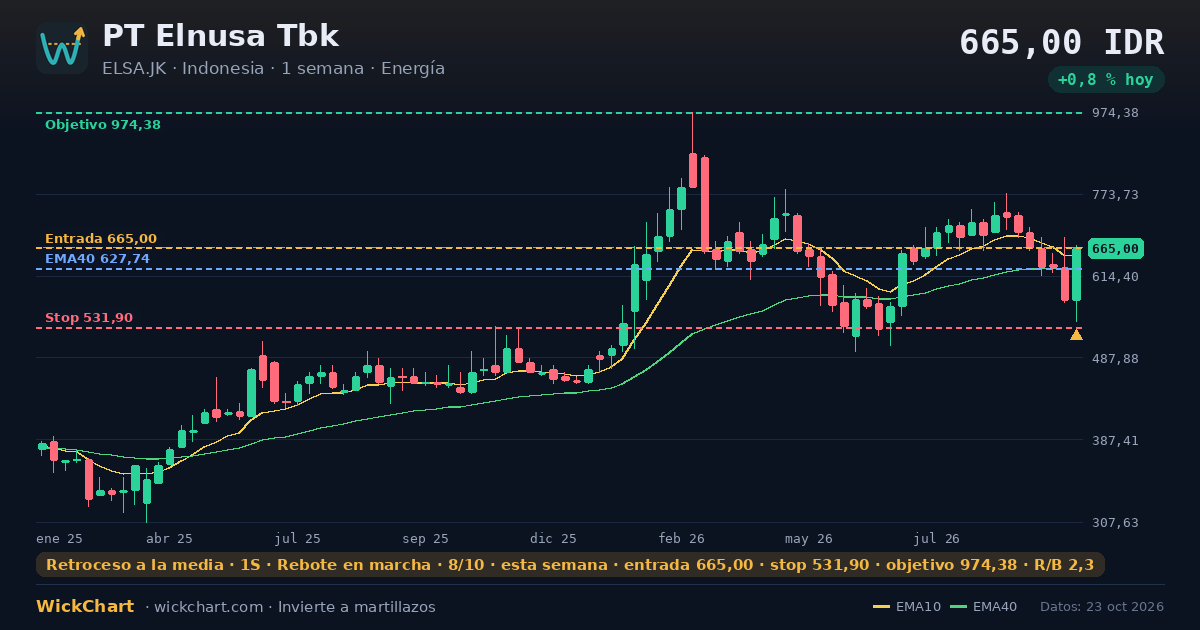Click the feb 26 date label
Image resolution: width=1200 pixels, height=630 pixels.
click(682, 539)
